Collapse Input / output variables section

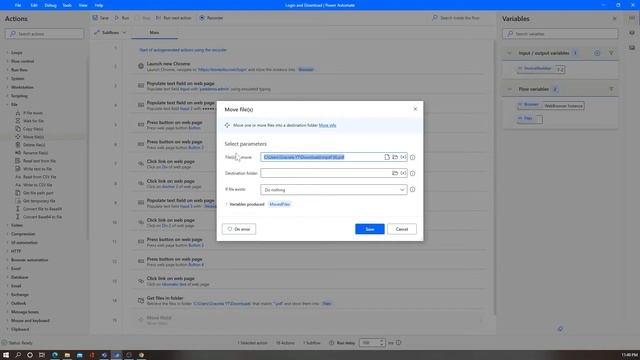point(509,53)
